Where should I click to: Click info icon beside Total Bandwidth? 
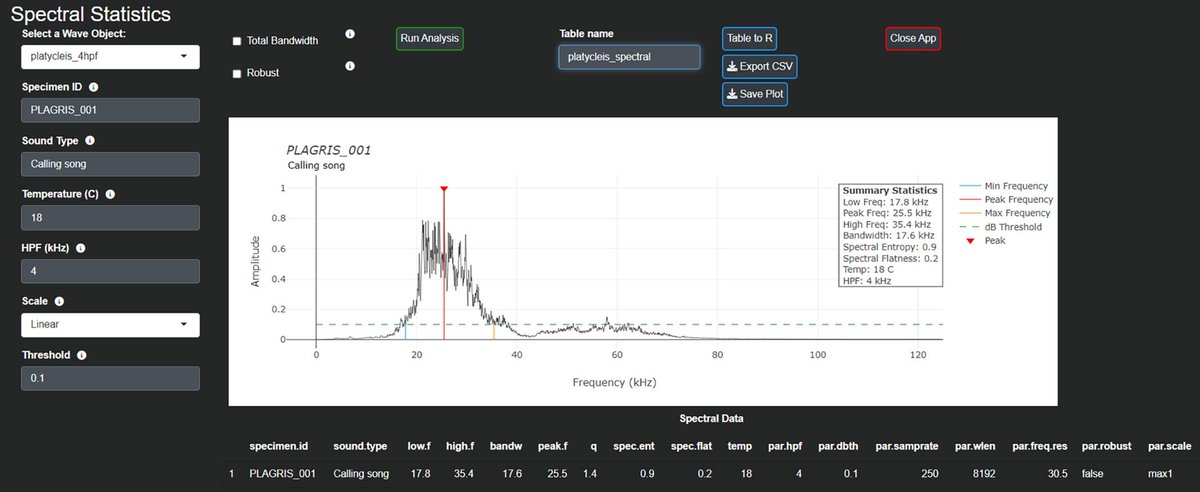tap(350, 34)
